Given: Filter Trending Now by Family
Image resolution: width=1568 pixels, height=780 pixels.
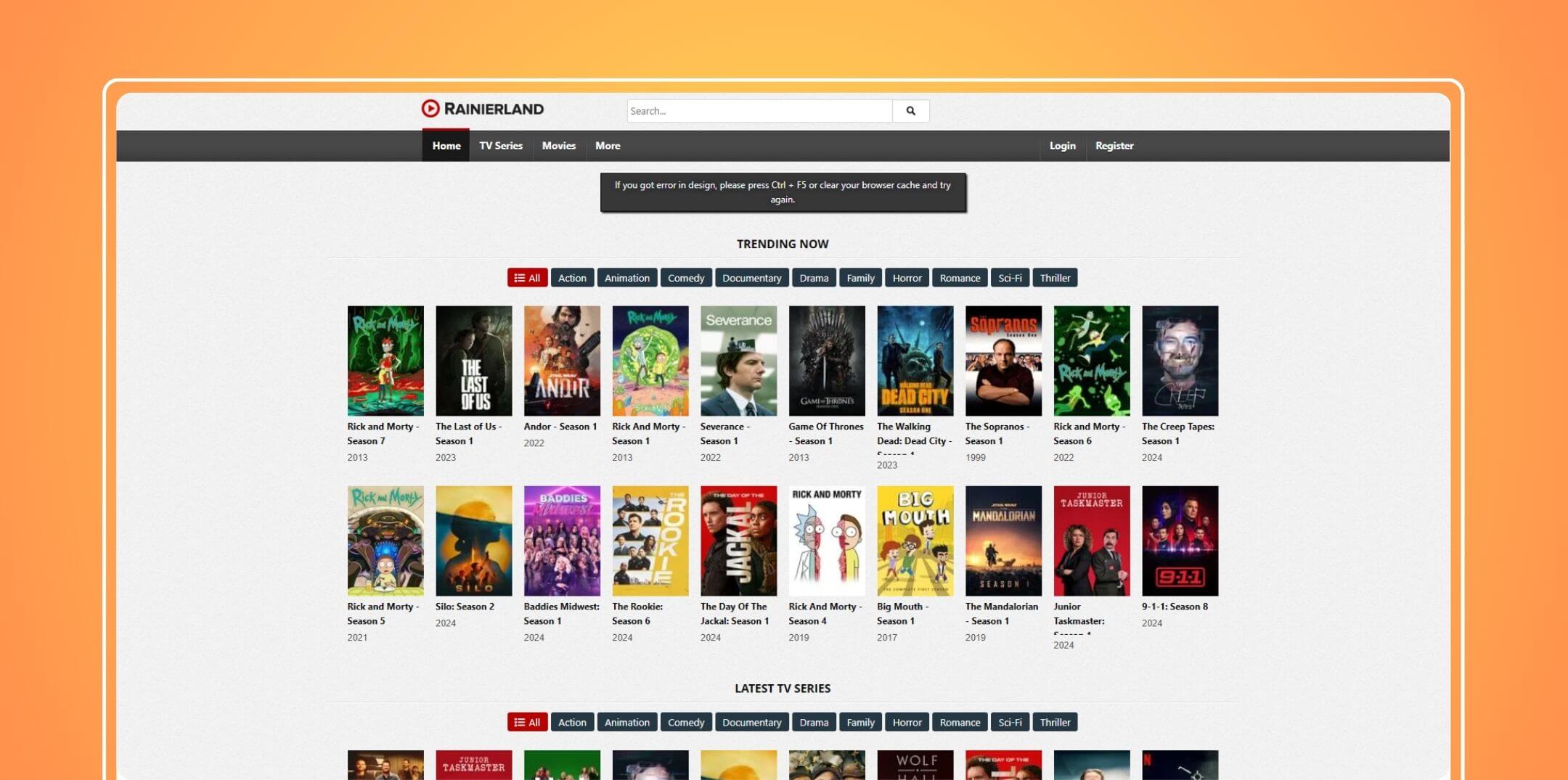Looking at the screenshot, I should 860,278.
